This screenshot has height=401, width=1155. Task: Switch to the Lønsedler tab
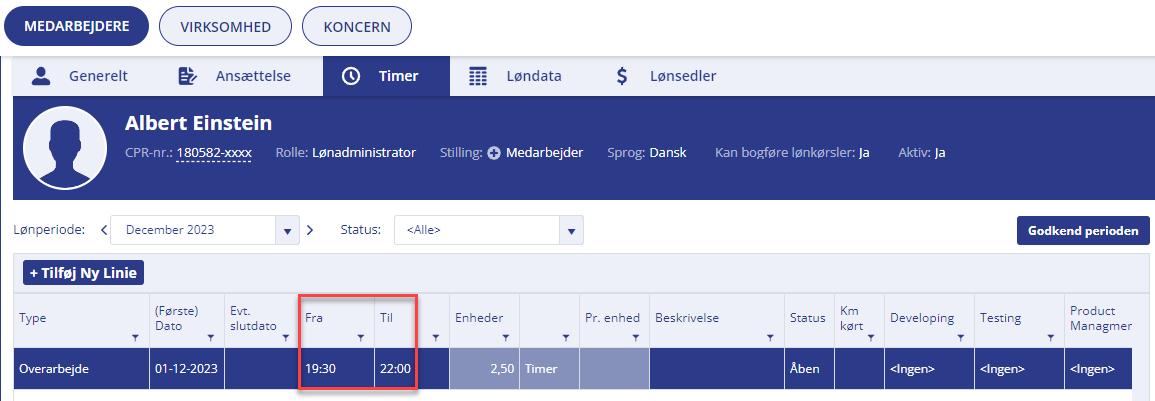pyautogui.click(x=666, y=76)
